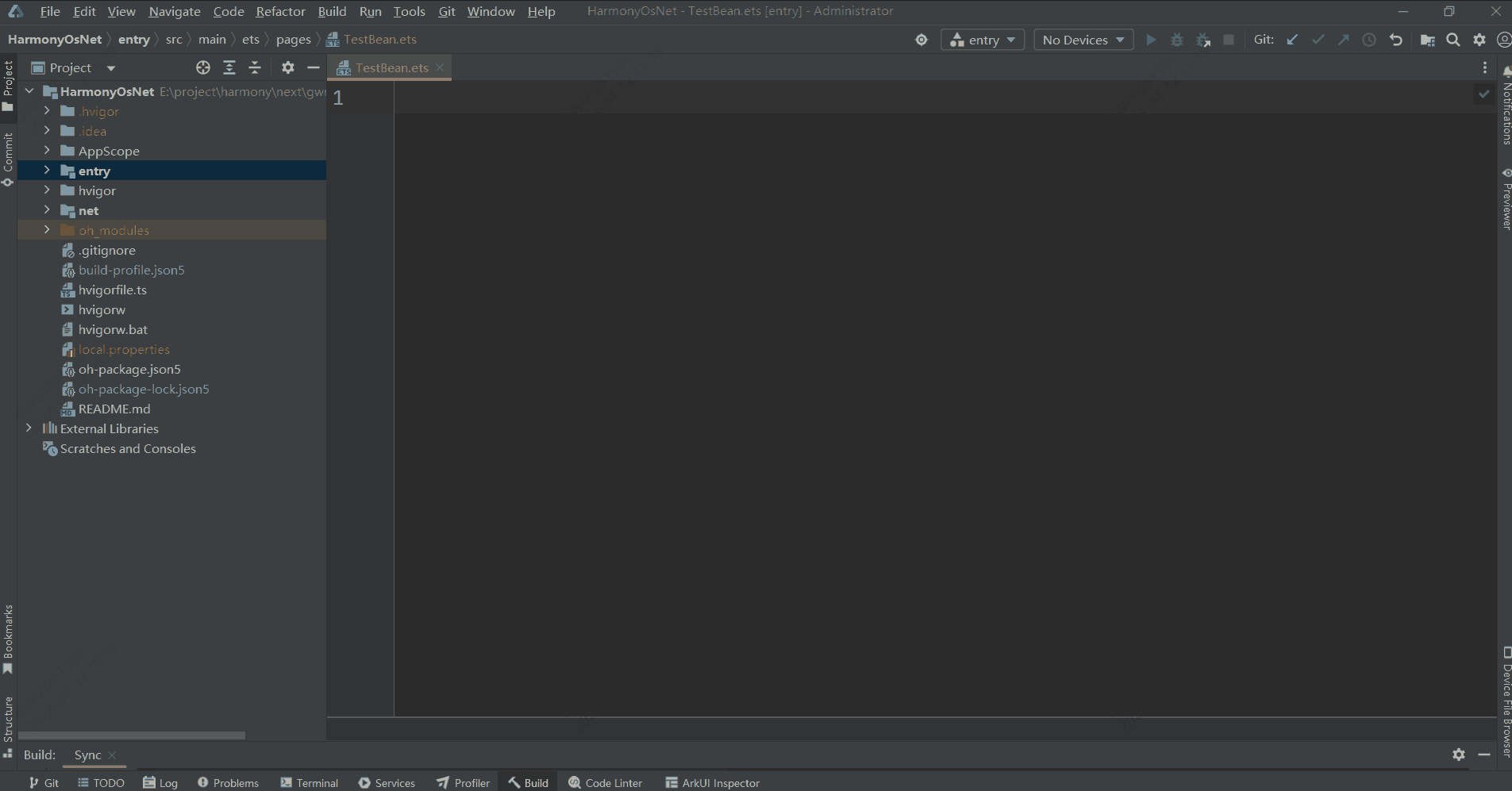Viewport: 1512px width, 791px height.
Task: Open Build panel settings gear
Action: pos(1459,755)
